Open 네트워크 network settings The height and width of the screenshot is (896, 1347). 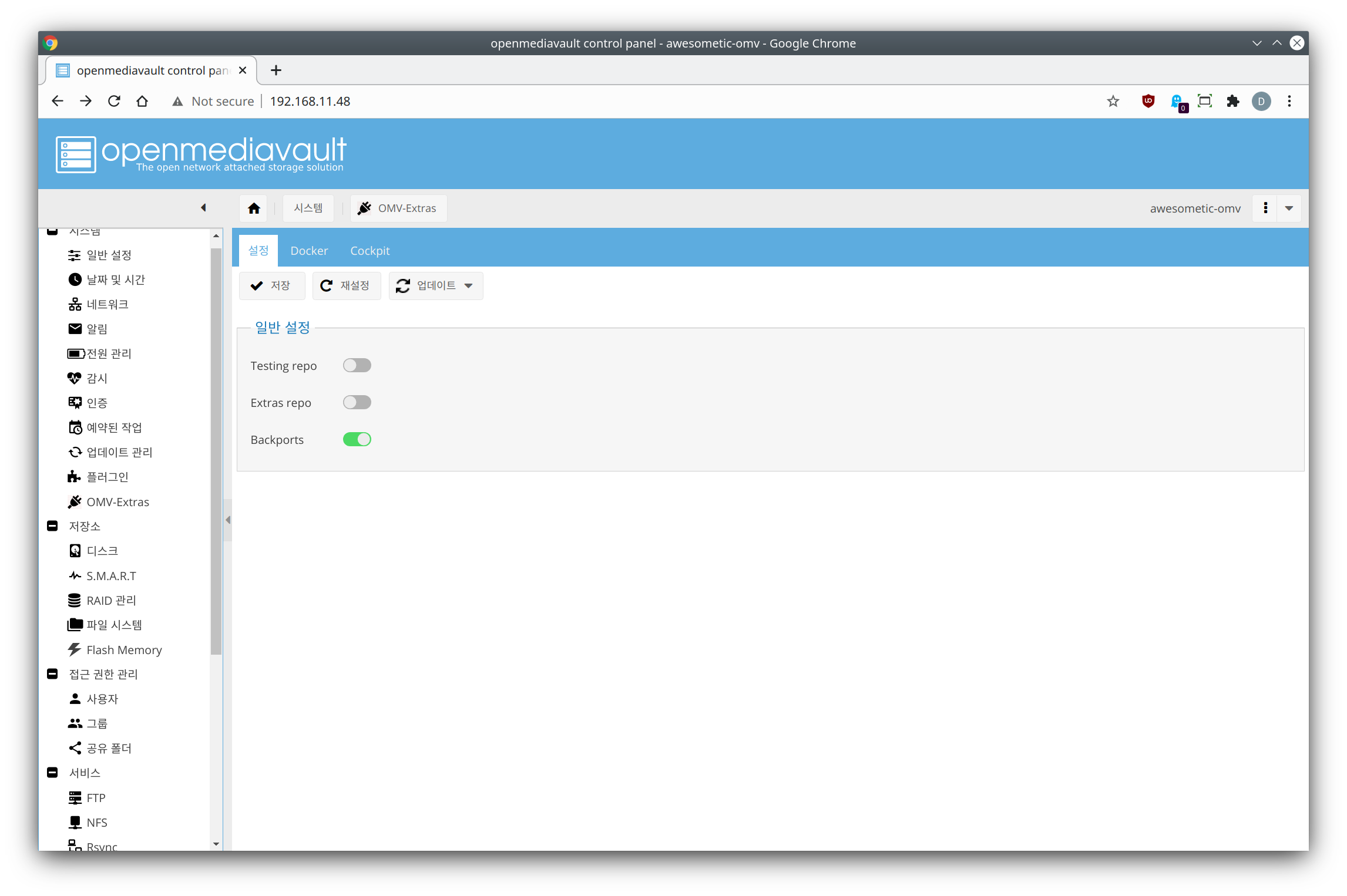tap(107, 304)
